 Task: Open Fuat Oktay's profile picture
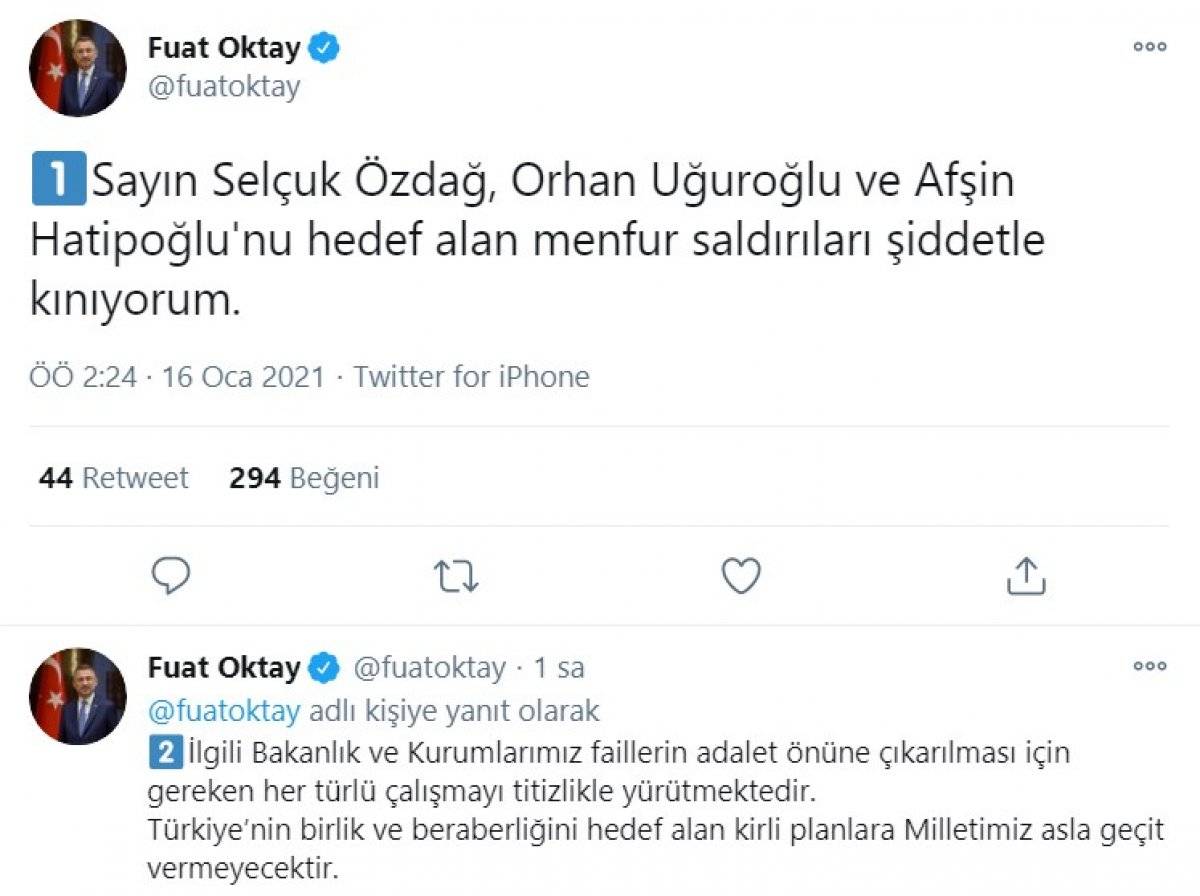tap(76, 65)
